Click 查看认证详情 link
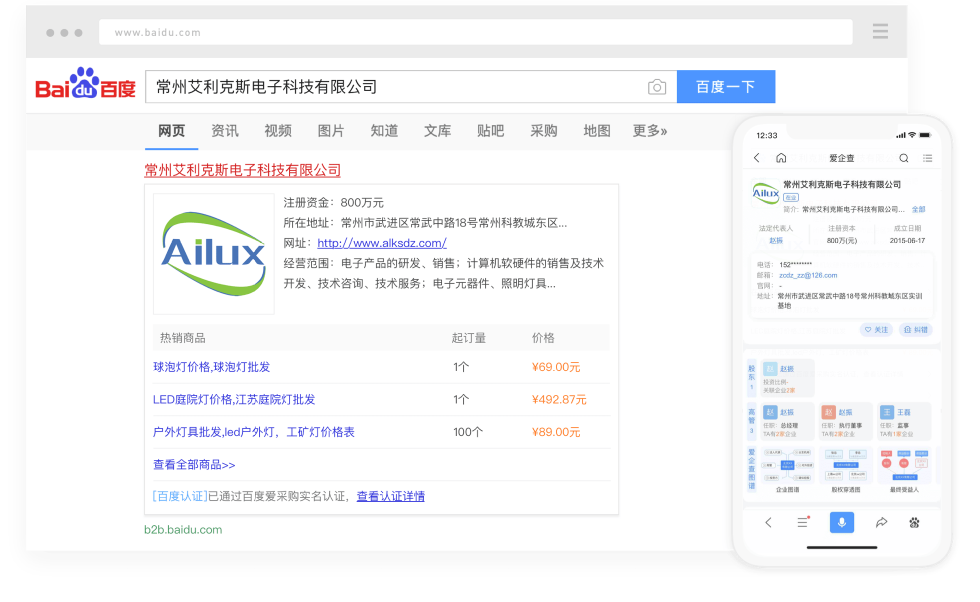Image resolution: width=980 pixels, height=602 pixels. pyautogui.click(x=391, y=496)
